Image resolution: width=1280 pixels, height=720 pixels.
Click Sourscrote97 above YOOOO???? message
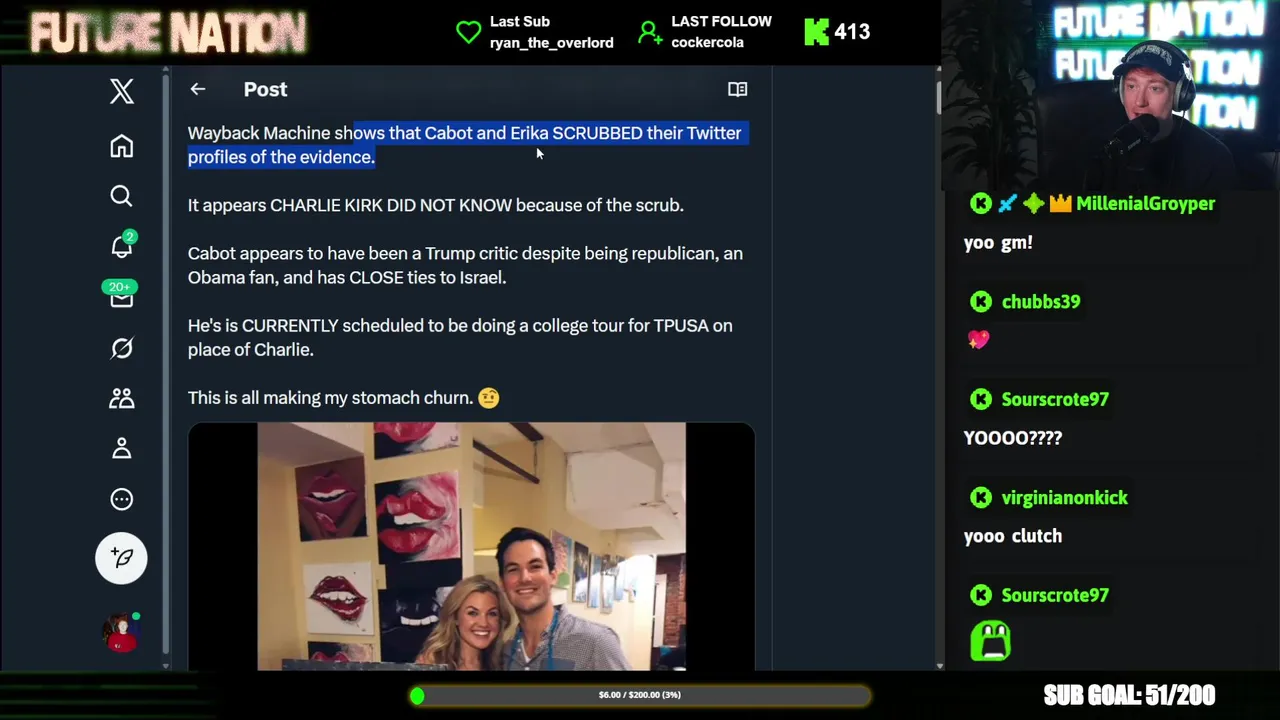click(x=1055, y=400)
